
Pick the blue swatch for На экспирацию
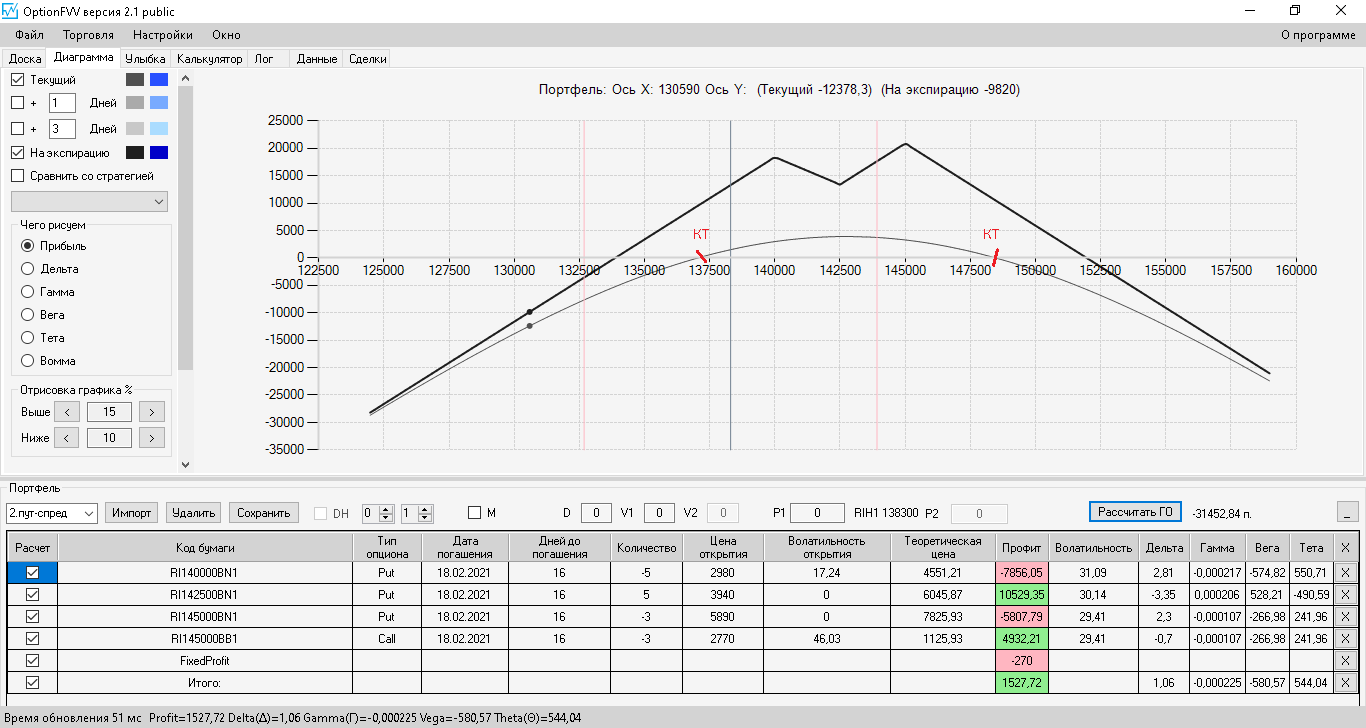point(158,153)
